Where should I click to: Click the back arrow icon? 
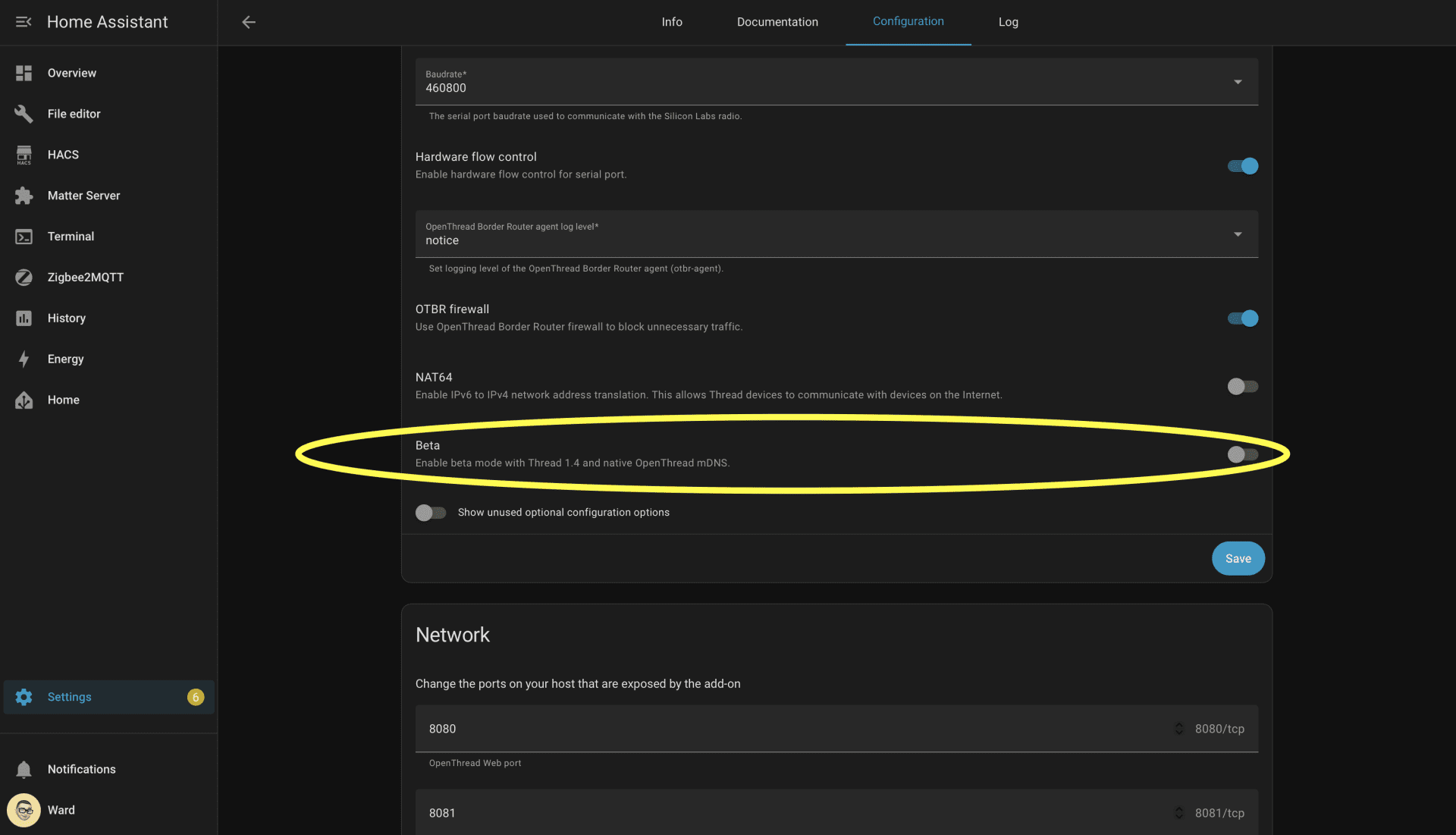pyautogui.click(x=249, y=22)
